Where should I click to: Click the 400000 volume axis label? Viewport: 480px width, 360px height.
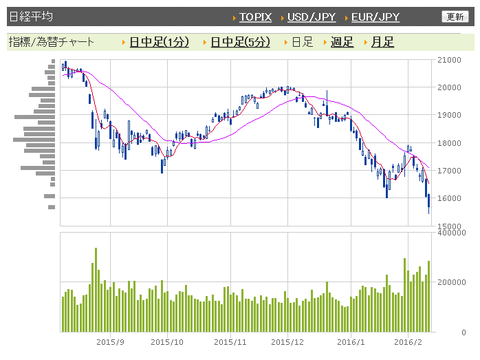coord(452,233)
